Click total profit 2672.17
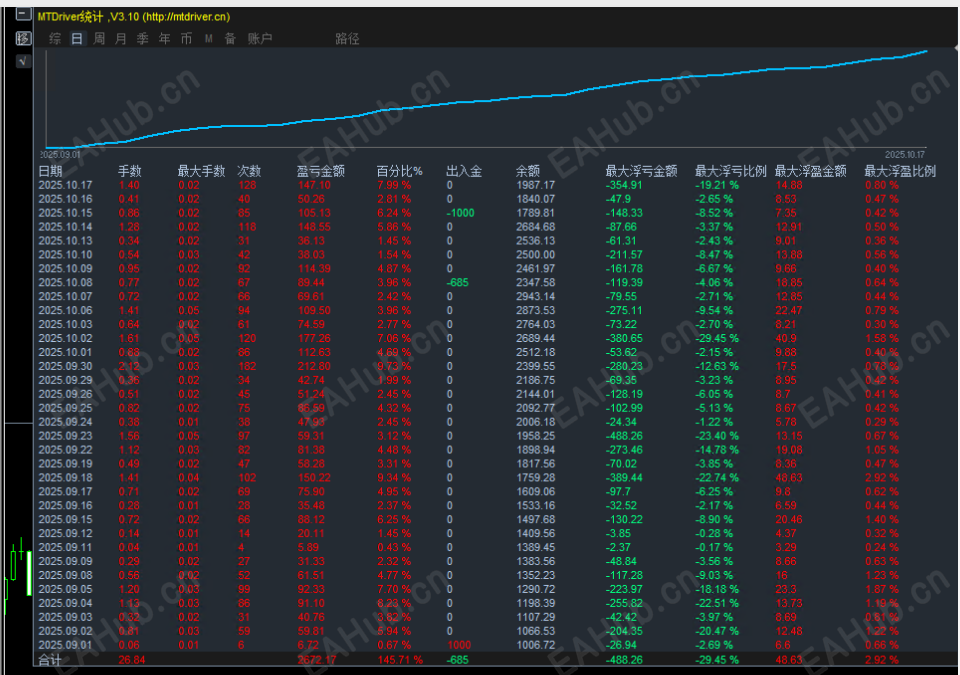 317,660
